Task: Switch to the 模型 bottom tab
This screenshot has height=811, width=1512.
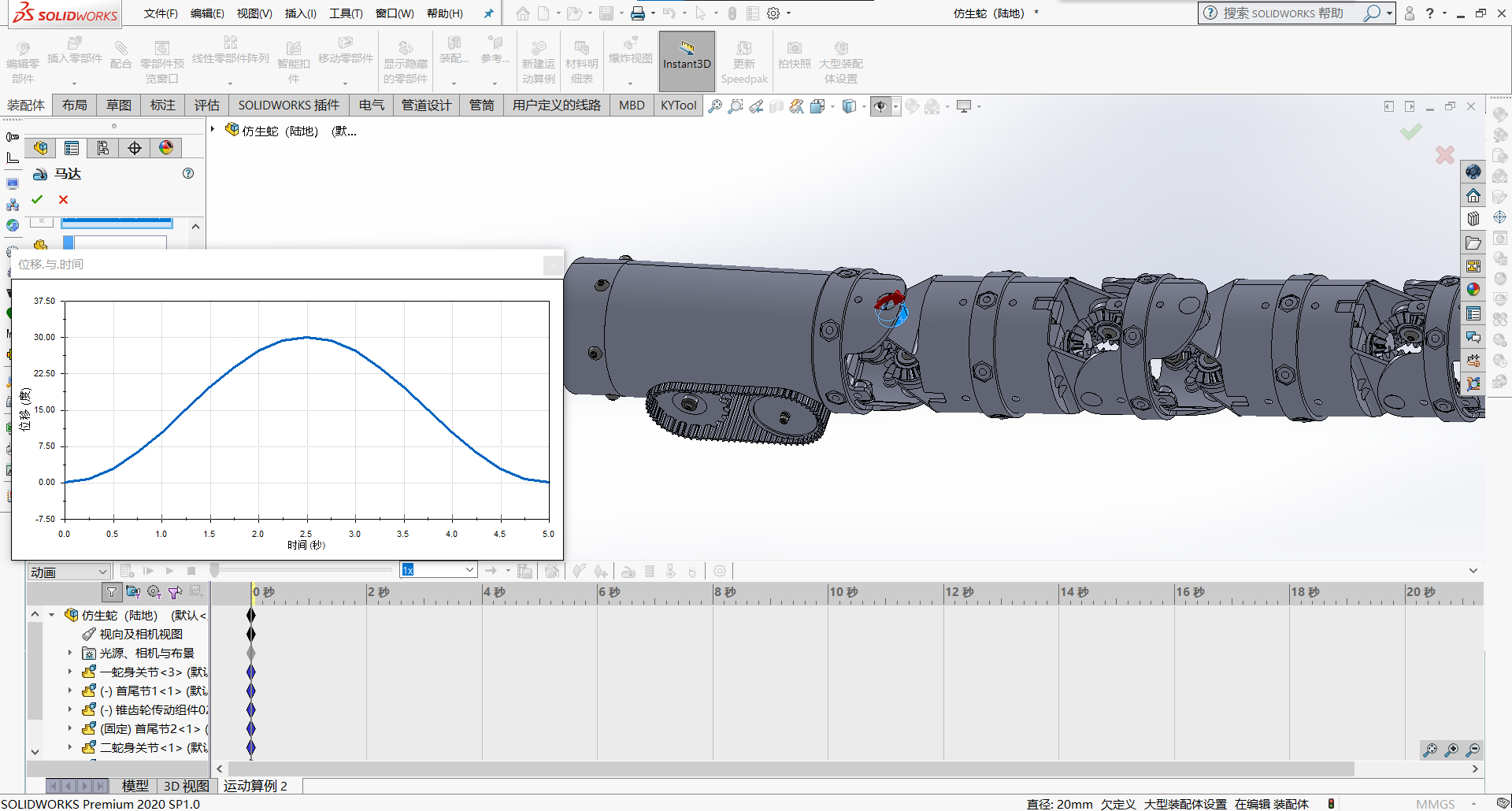Action: click(x=135, y=786)
